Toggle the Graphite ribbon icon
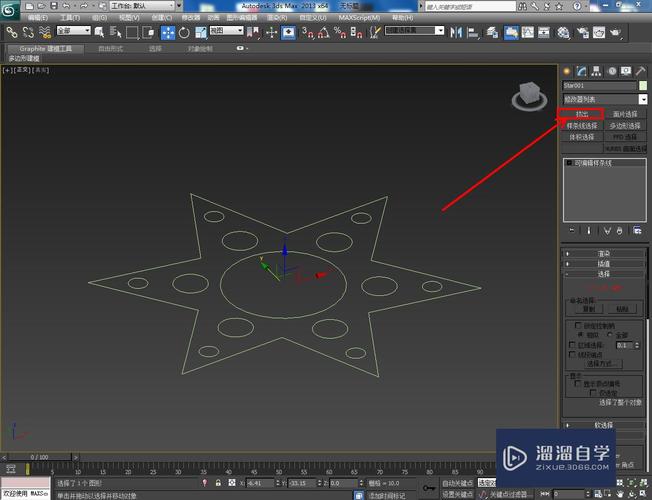This screenshot has width=652, height=500. pyautogui.click(x=511, y=32)
